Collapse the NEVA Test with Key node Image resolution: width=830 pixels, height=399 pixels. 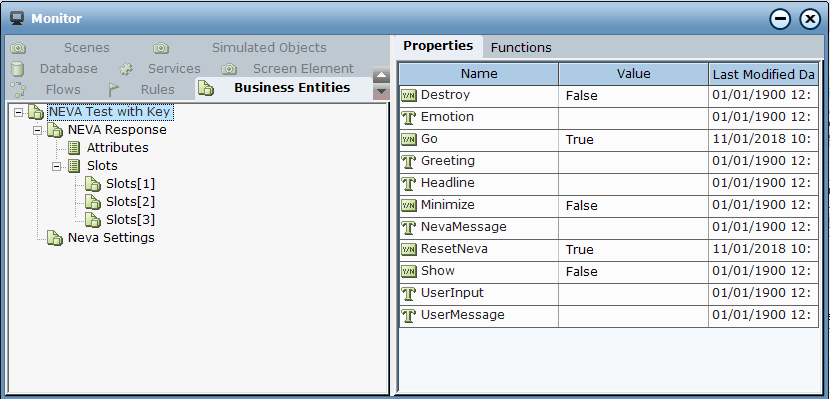19,112
